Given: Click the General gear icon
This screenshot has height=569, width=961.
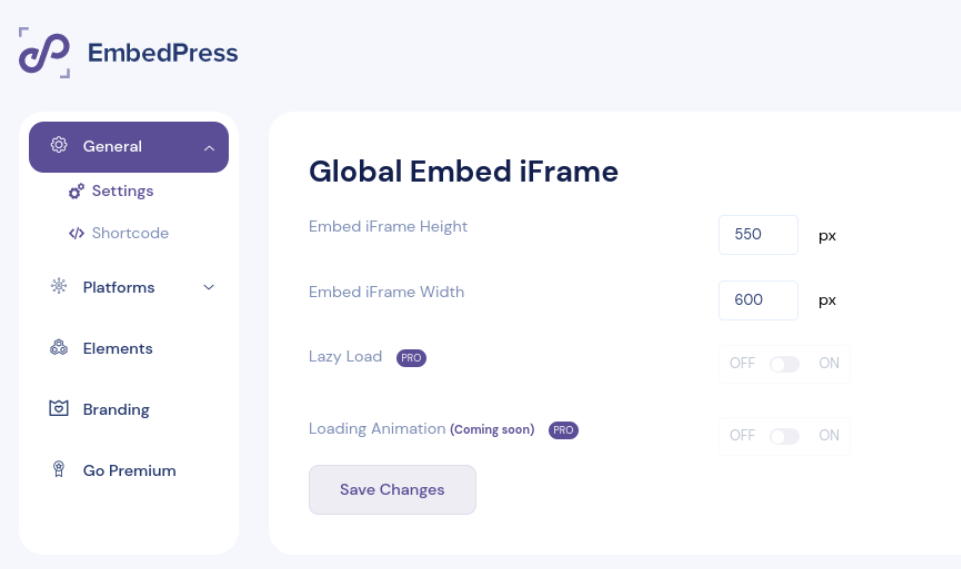Looking at the screenshot, I should (59, 146).
